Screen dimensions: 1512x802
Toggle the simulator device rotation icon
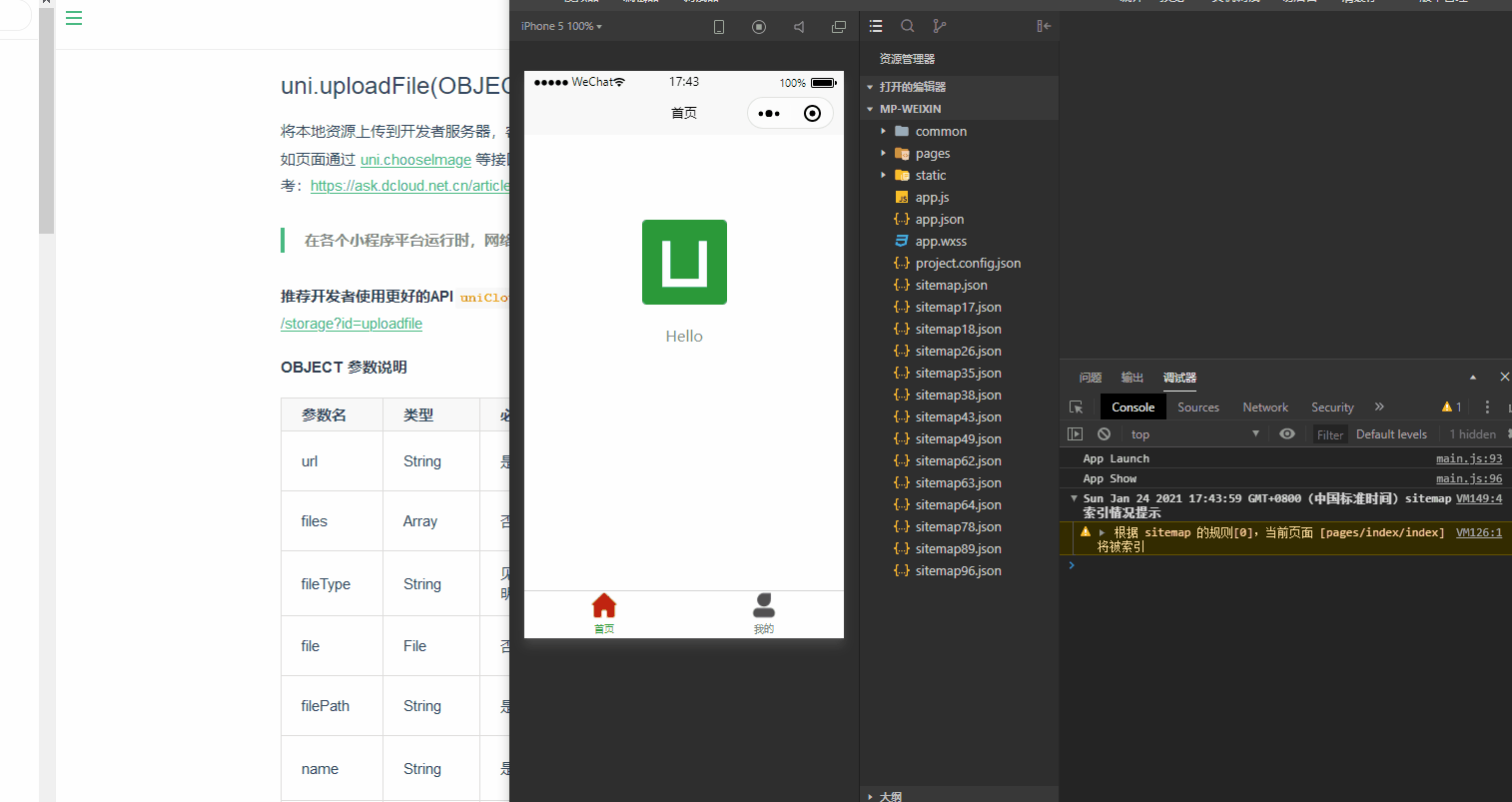click(719, 27)
